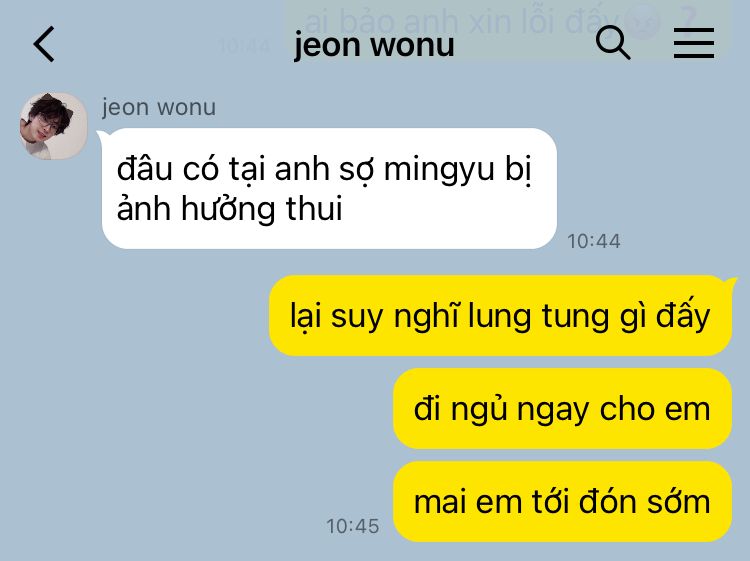The image size is (750, 561).
Task: Tap the 10:45 timestamp beside the last bubble
Action: [353, 526]
